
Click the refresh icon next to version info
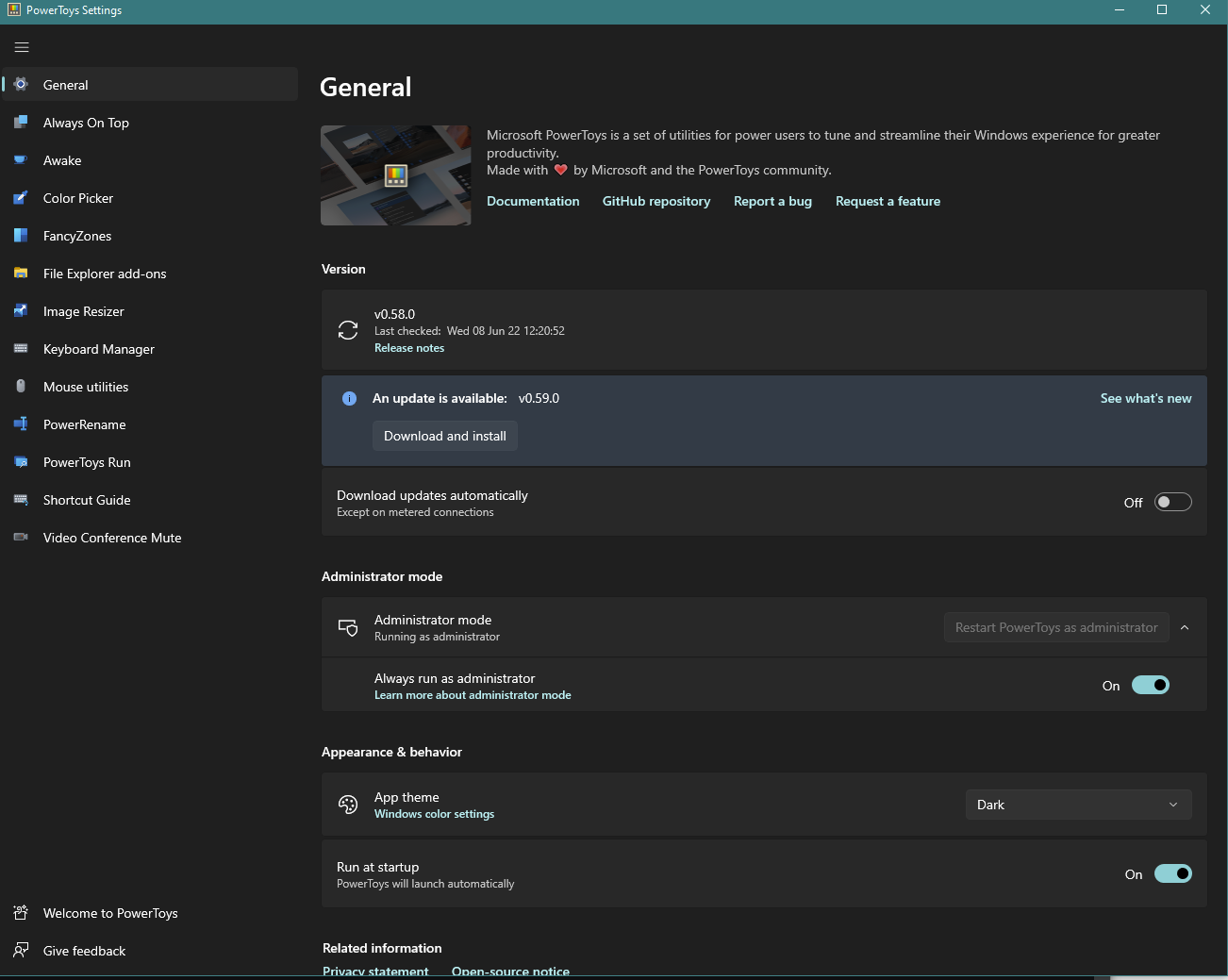tap(348, 330)
